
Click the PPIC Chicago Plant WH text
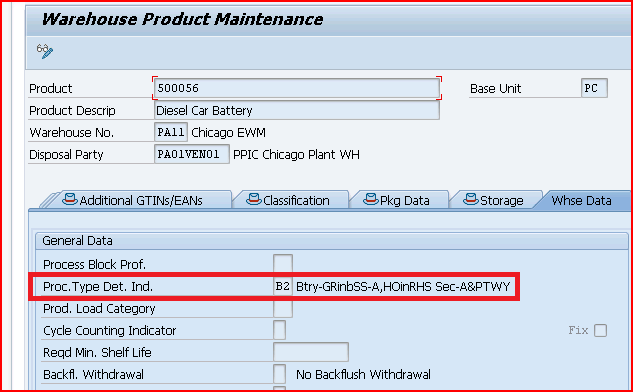point(296,154)
